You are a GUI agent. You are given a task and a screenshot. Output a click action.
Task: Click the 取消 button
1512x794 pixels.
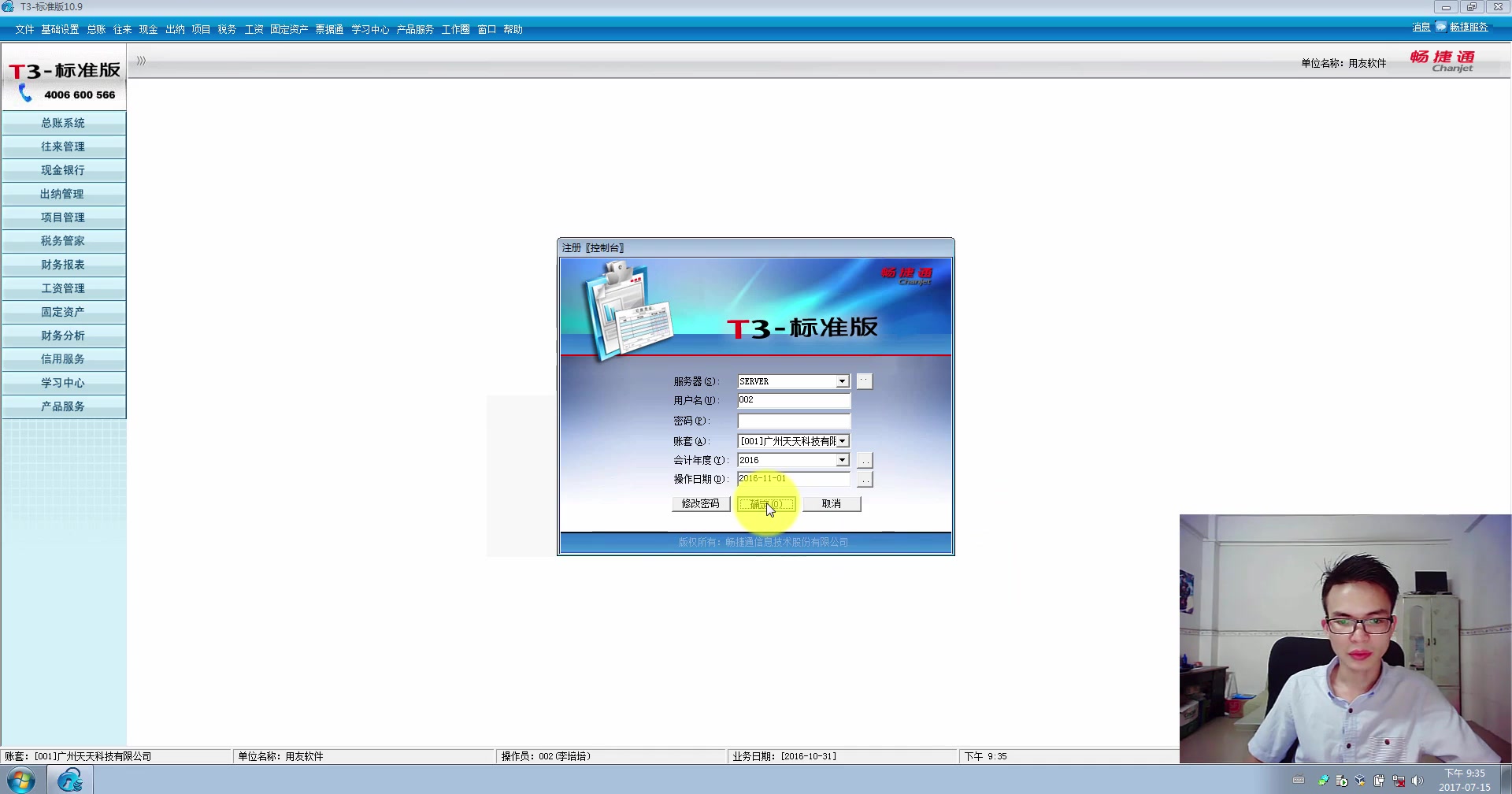point(832,504)
